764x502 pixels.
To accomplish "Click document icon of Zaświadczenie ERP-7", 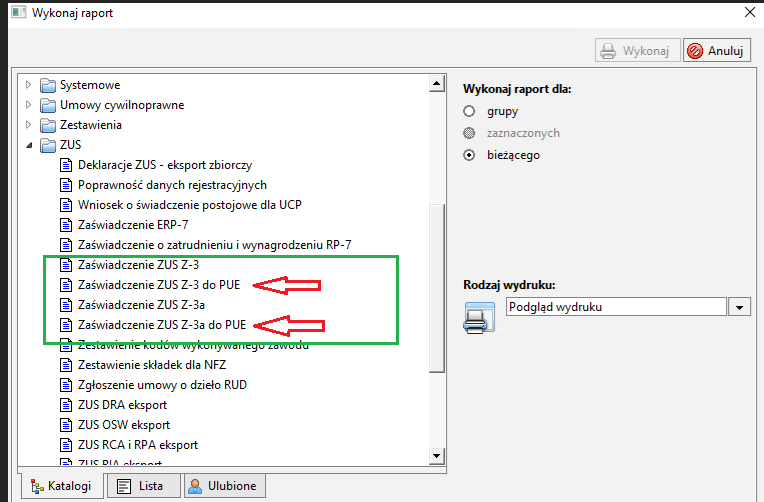I will coord(66,225).
